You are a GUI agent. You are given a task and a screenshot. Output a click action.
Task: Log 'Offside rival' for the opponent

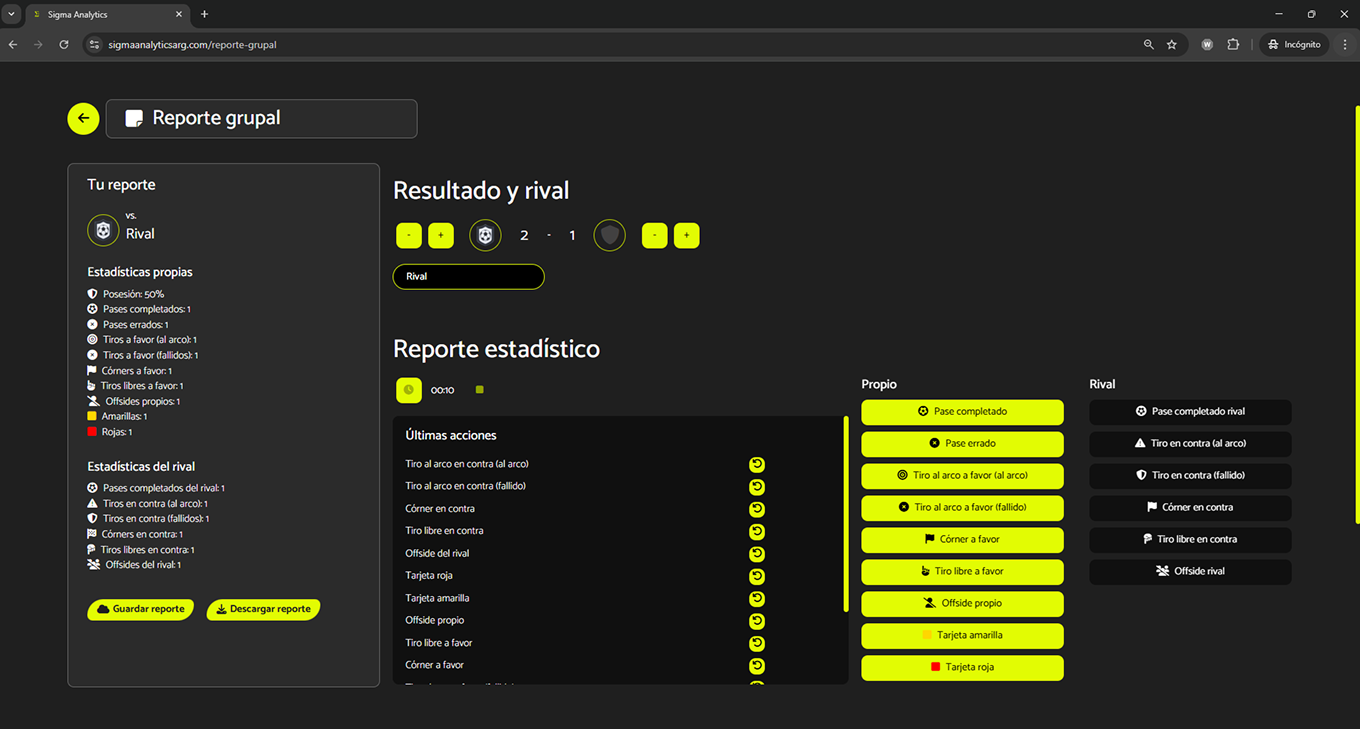coord(1190,571)
